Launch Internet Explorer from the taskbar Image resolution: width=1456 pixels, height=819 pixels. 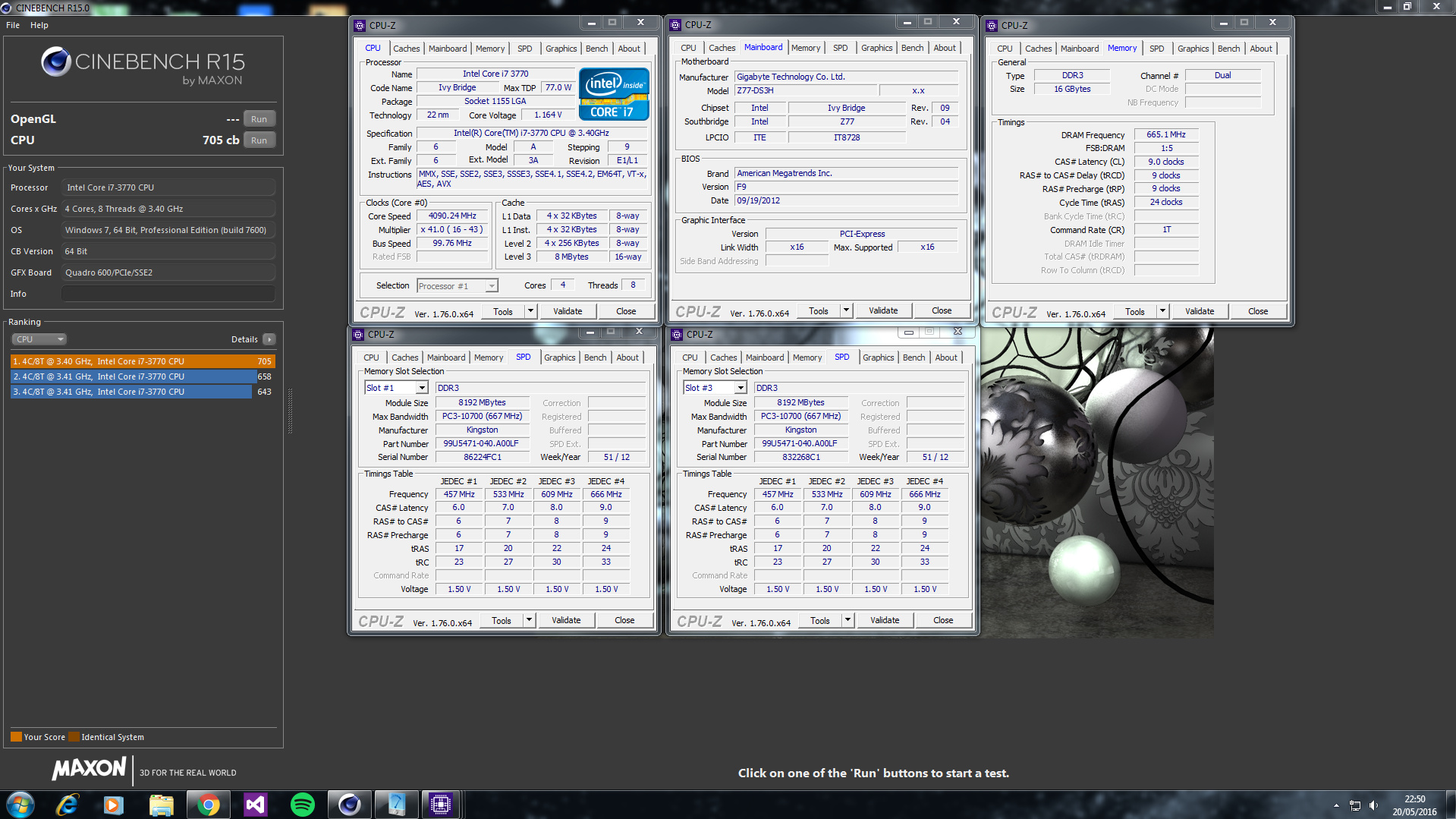click(x=68, y=805)
